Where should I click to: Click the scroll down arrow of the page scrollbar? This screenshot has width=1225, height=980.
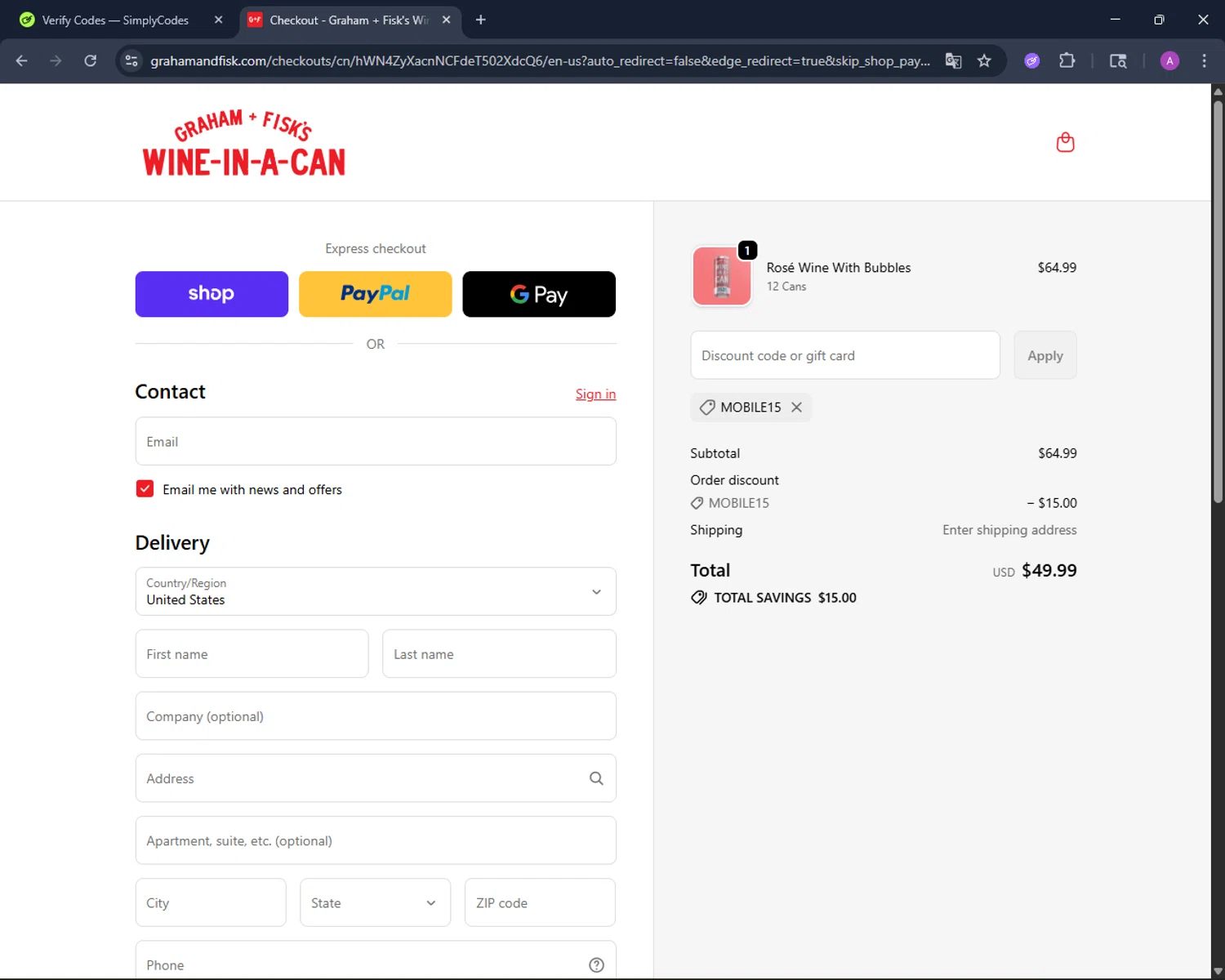[1218, 970]
